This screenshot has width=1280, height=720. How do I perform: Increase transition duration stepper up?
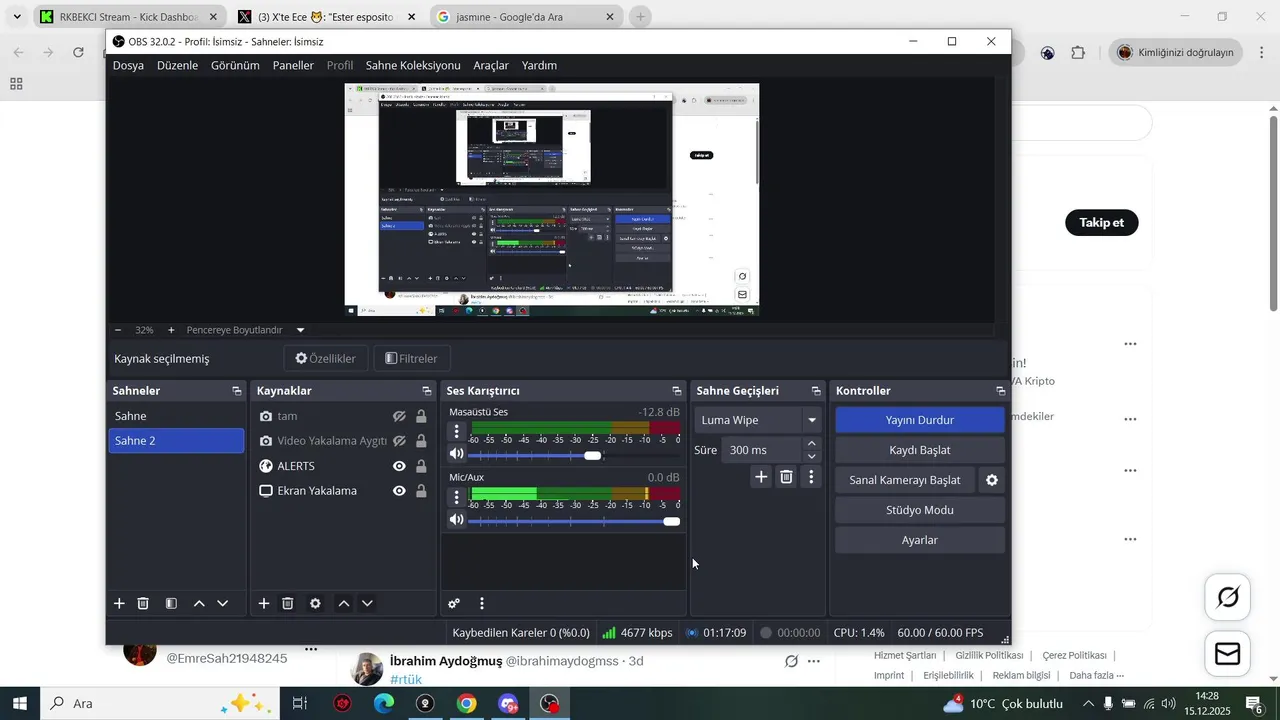812,443
